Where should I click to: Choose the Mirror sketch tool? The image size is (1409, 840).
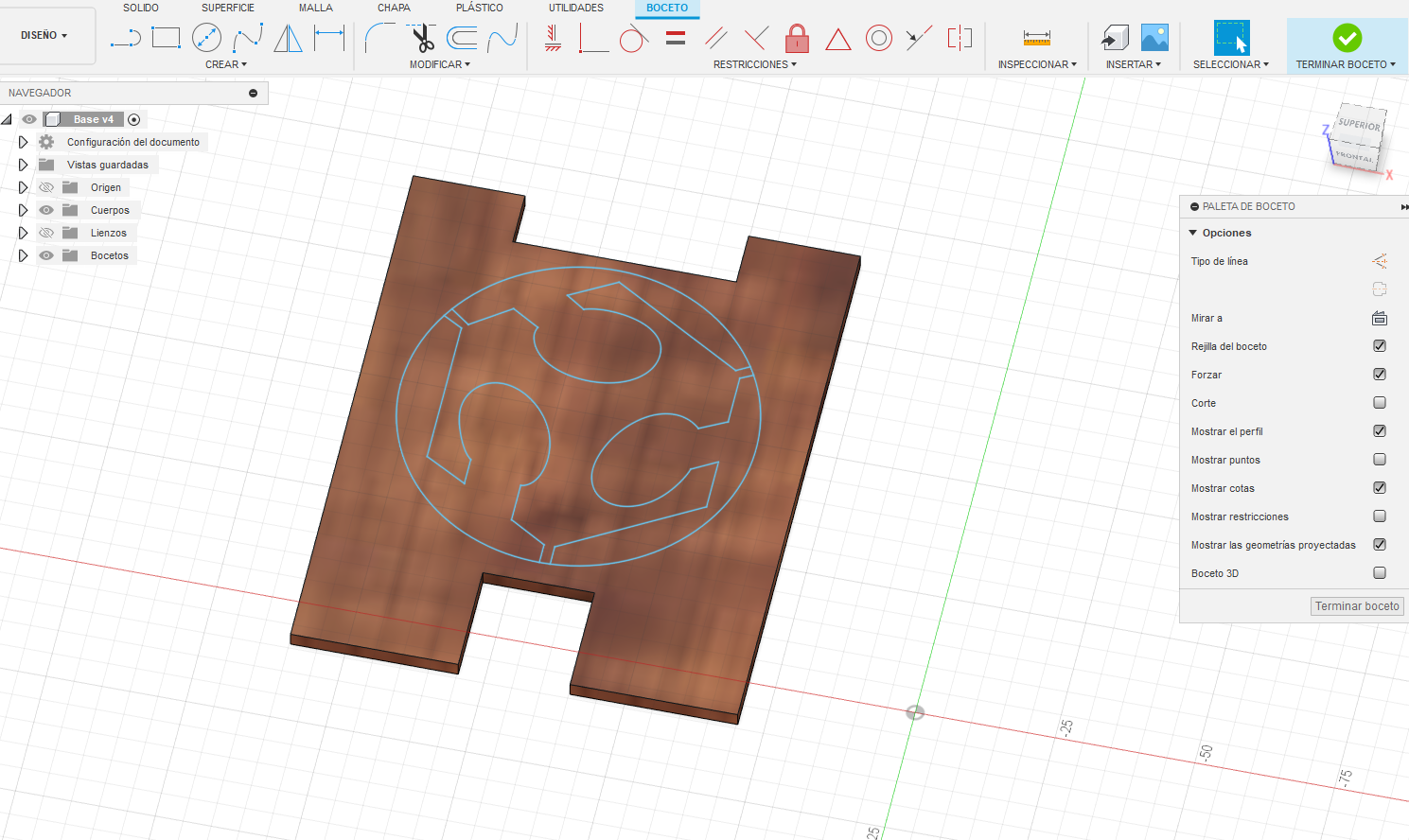(x=288, y=38)
